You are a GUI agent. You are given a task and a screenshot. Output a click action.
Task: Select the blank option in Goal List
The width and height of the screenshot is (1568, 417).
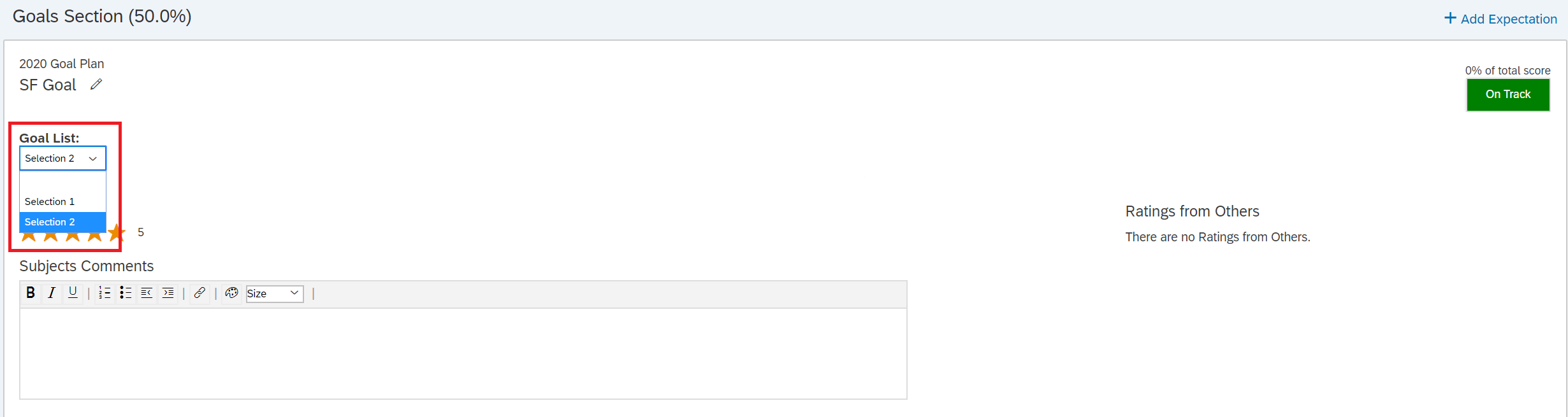(62, 181)
